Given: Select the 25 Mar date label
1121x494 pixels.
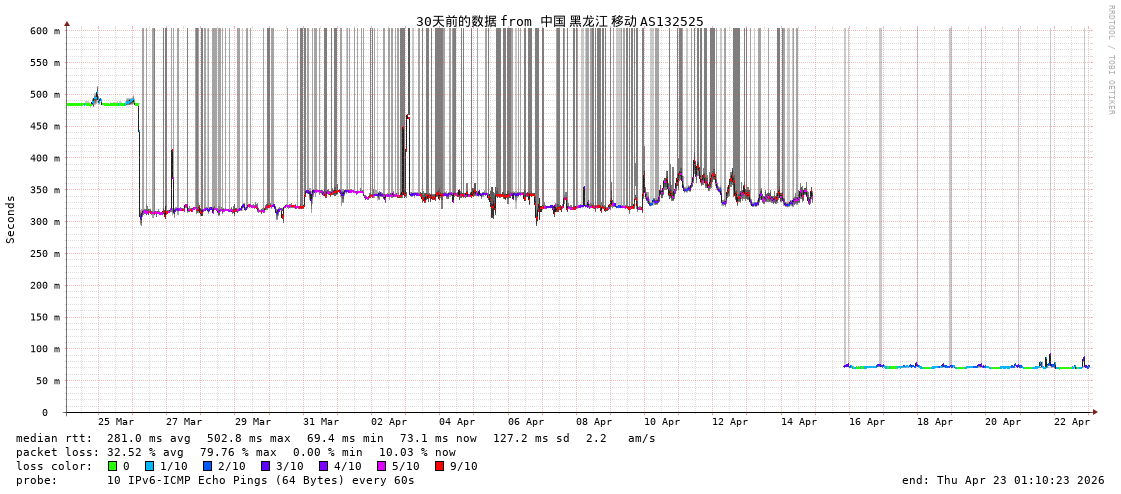Looking at the screenshot, I should pos(116,422).
